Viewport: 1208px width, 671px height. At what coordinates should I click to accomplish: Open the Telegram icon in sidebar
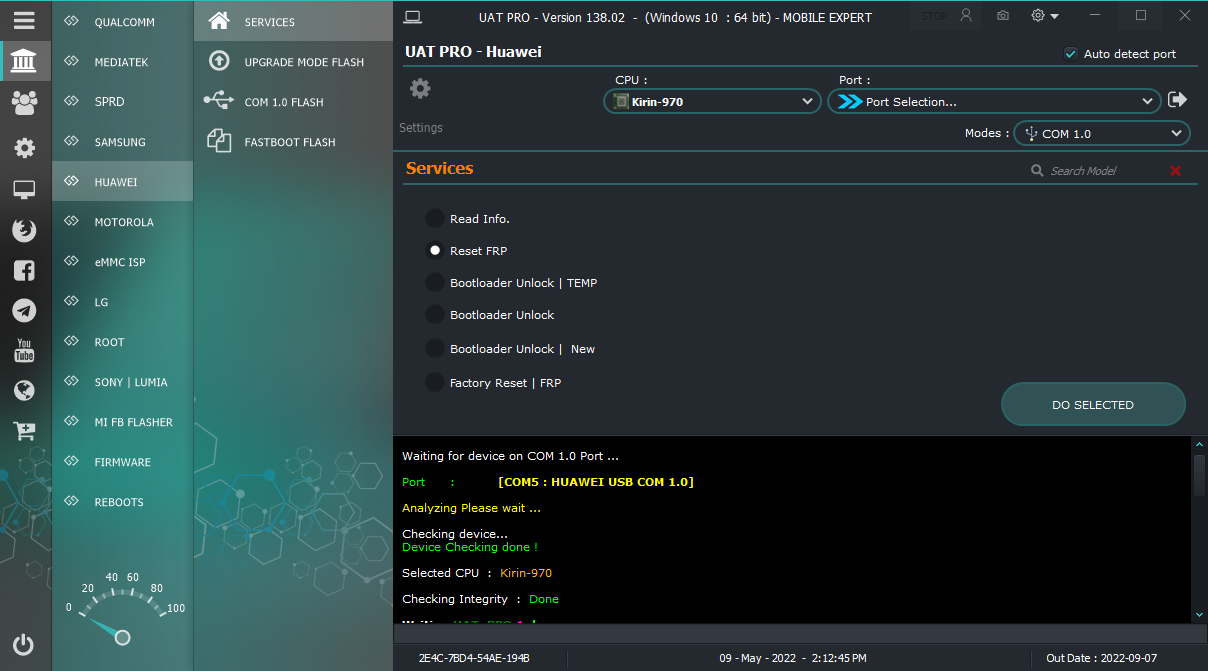click(24, 310)
